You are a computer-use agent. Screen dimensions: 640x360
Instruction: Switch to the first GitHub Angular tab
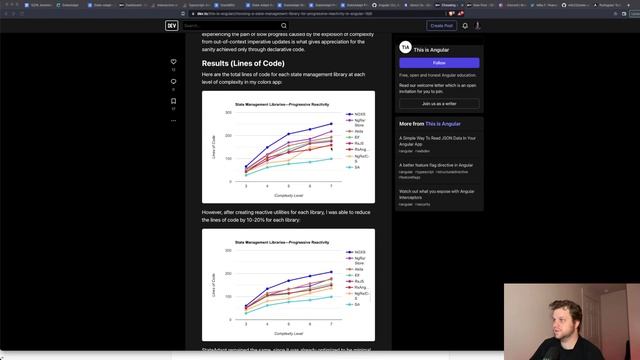click(x=386, y=5)
